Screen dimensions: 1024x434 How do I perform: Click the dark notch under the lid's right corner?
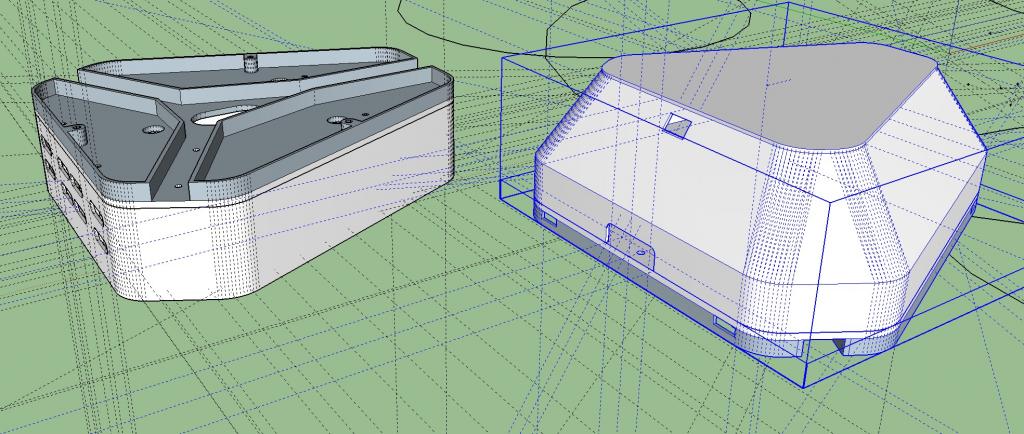coord(860,346)
